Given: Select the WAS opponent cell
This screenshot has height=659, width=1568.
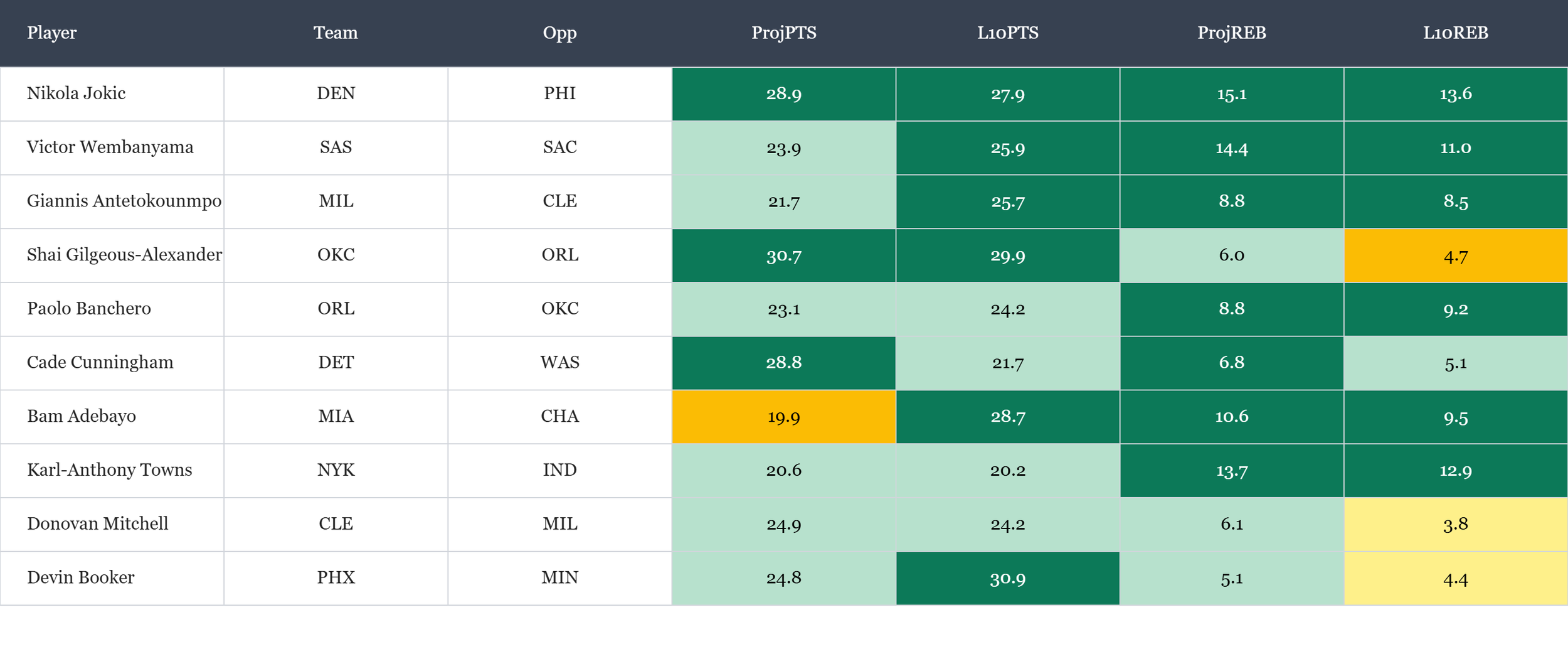Looking at the screenshot, I should pos(559,363).
